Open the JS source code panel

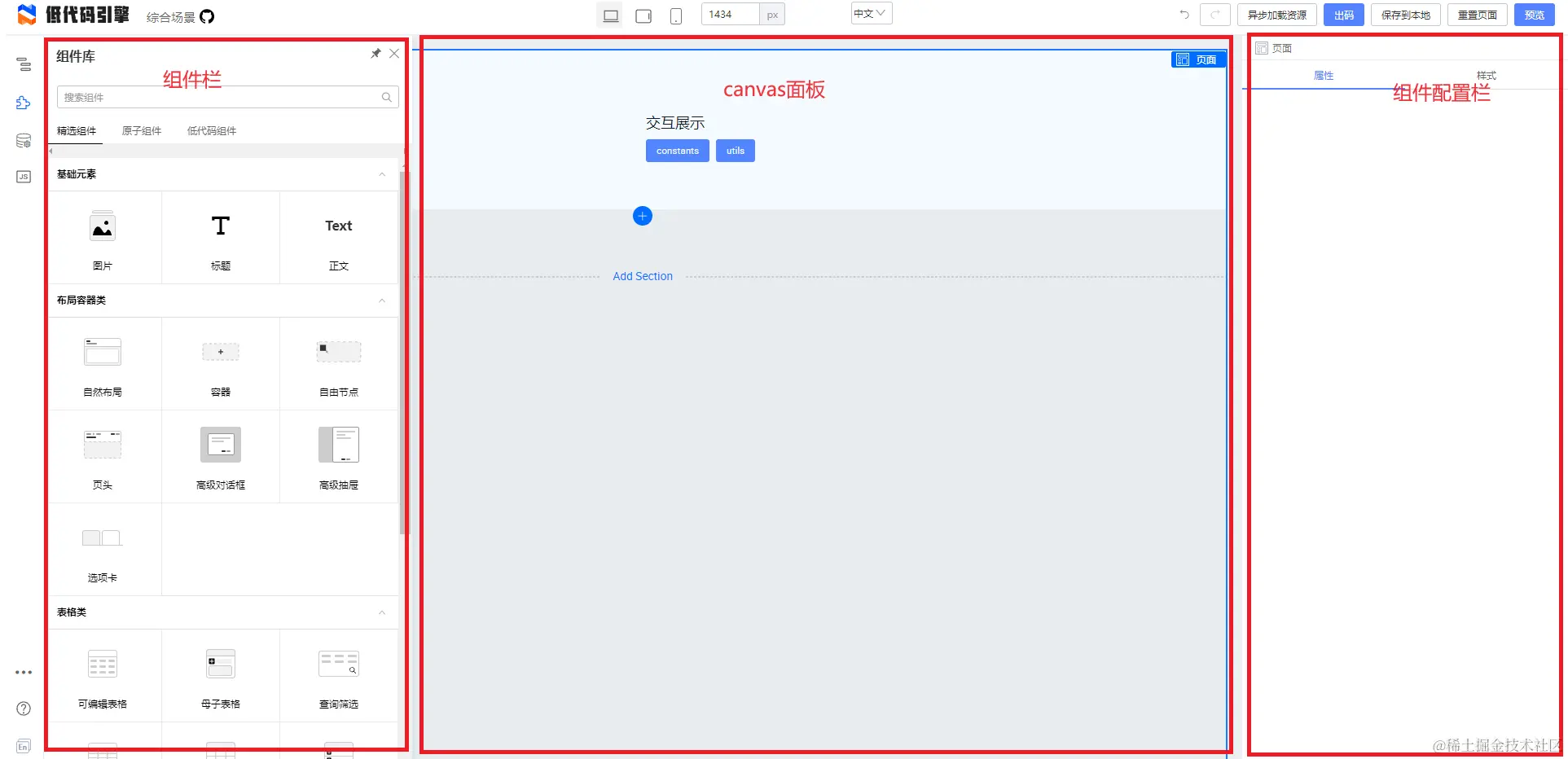[23, 177]
